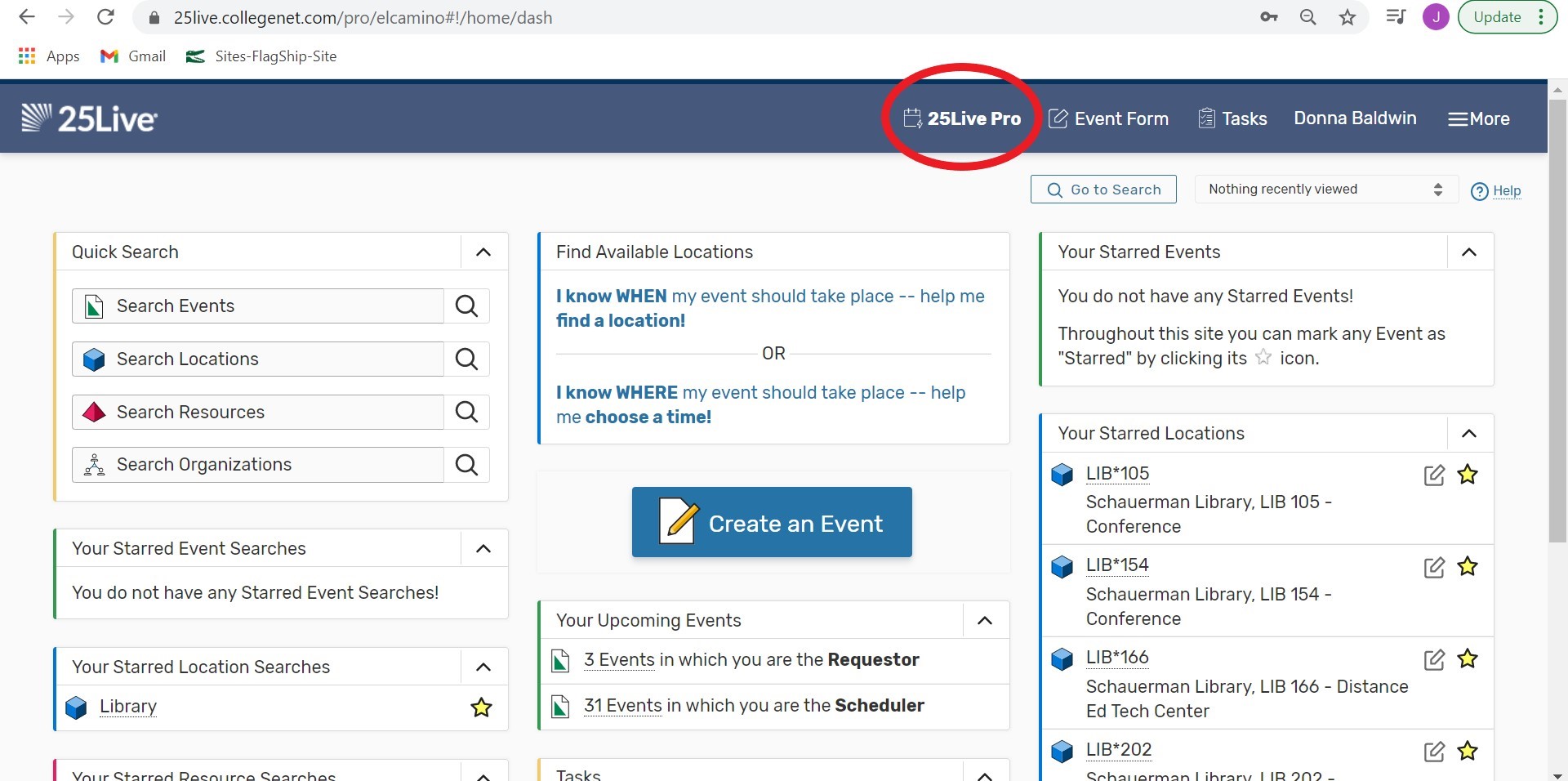Open the Apps bookmarks shortcut

pyautogui.click(x=49, y=56)
